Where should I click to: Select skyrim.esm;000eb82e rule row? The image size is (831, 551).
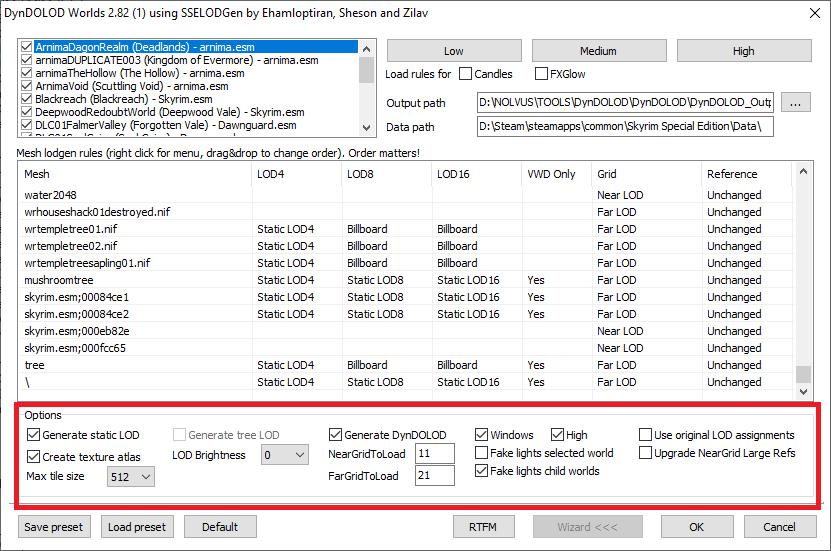click(x=407, y=331)
